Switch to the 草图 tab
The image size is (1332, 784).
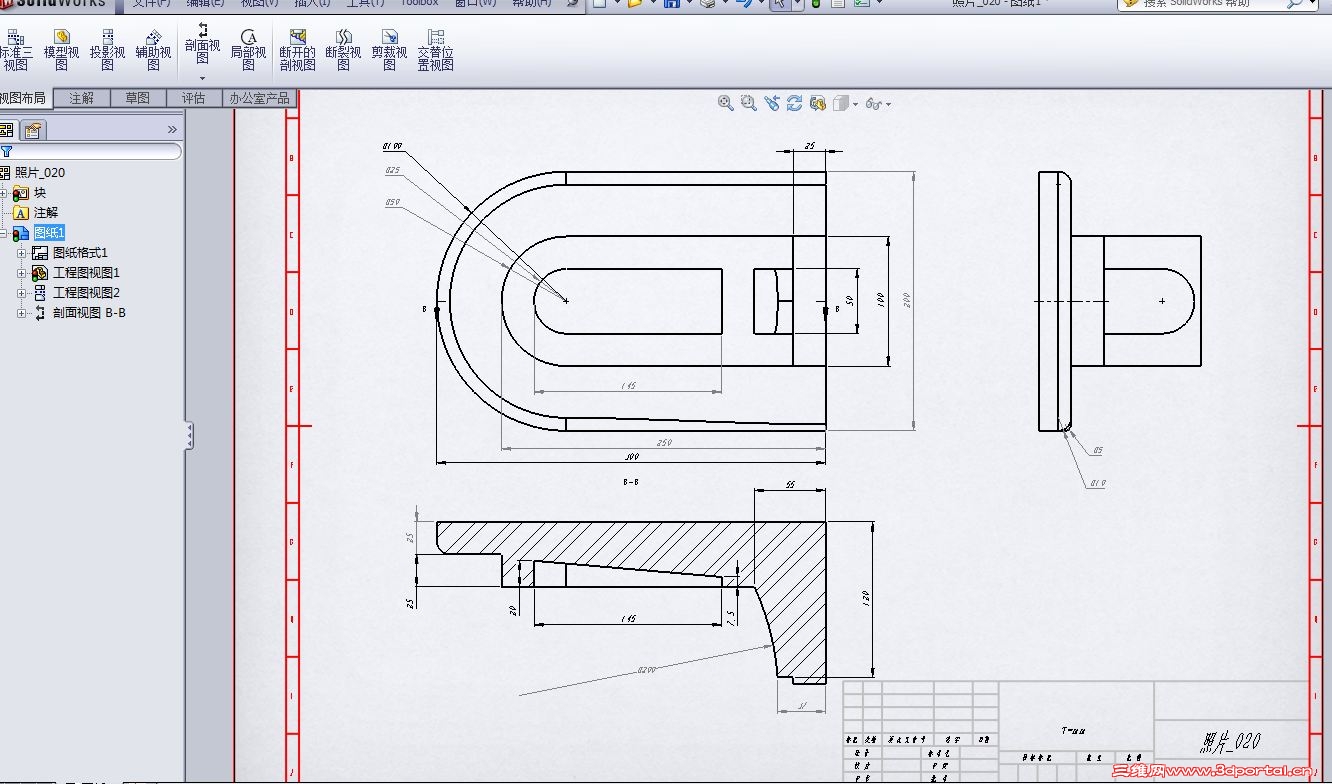click(137, 98)
